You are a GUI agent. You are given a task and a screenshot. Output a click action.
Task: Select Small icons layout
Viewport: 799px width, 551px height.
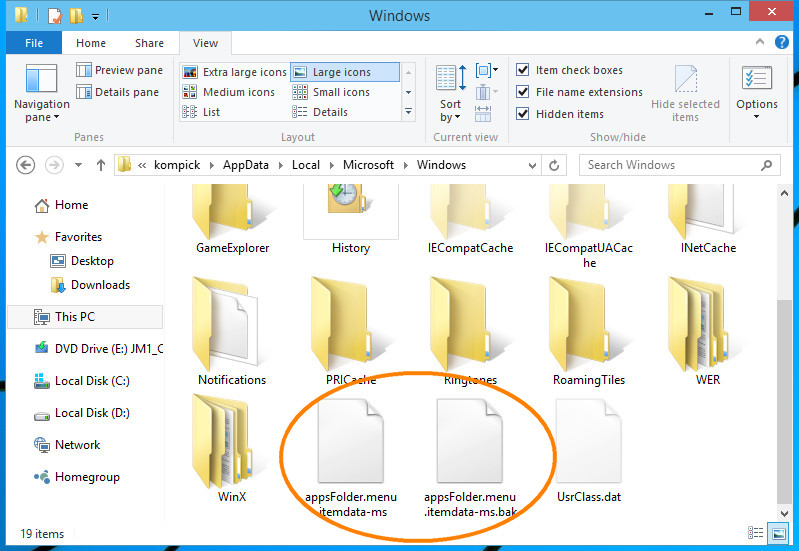click(331, 92)
